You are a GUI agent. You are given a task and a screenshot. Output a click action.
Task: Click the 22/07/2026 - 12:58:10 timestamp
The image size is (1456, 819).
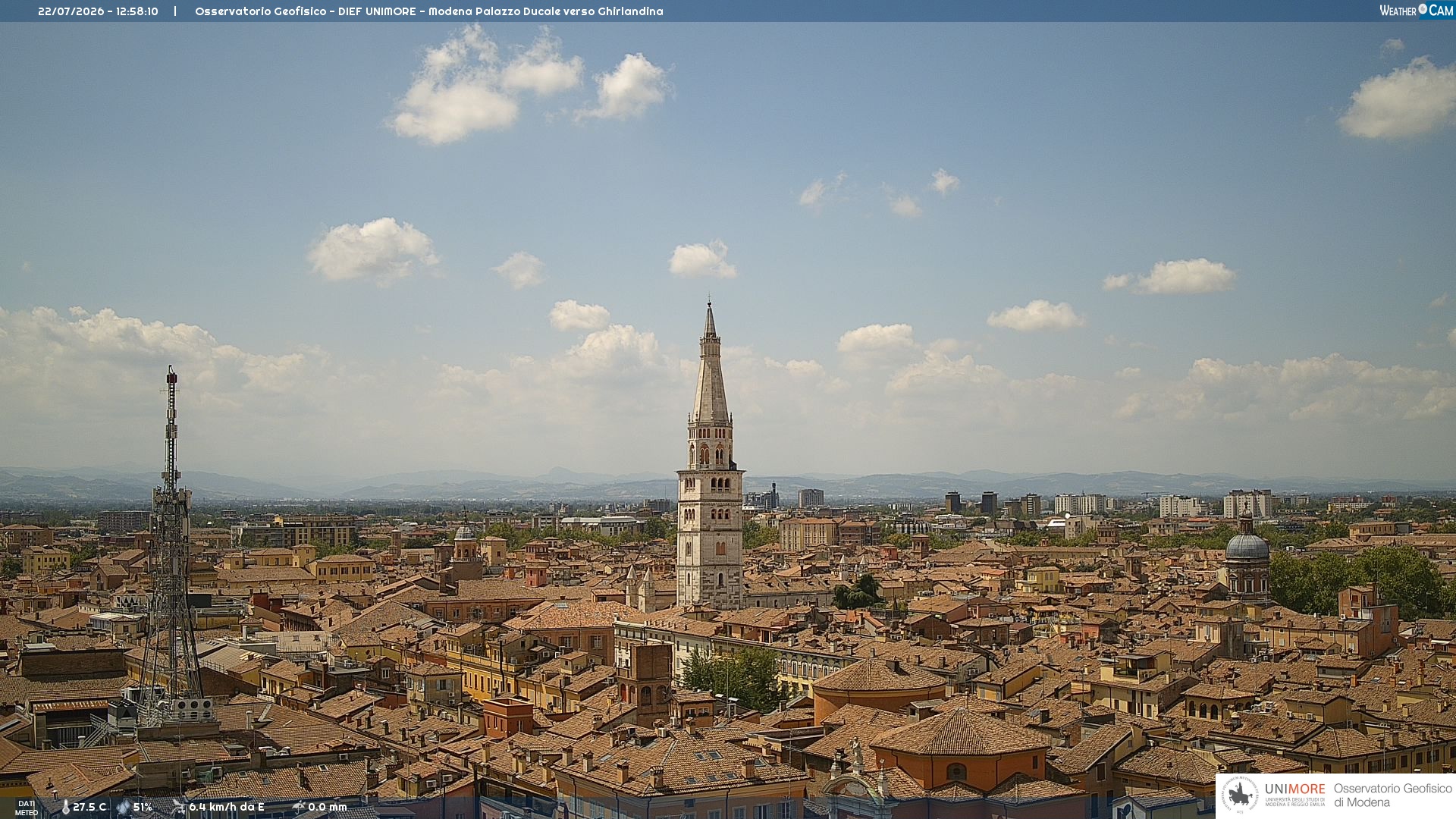(98, 11)
